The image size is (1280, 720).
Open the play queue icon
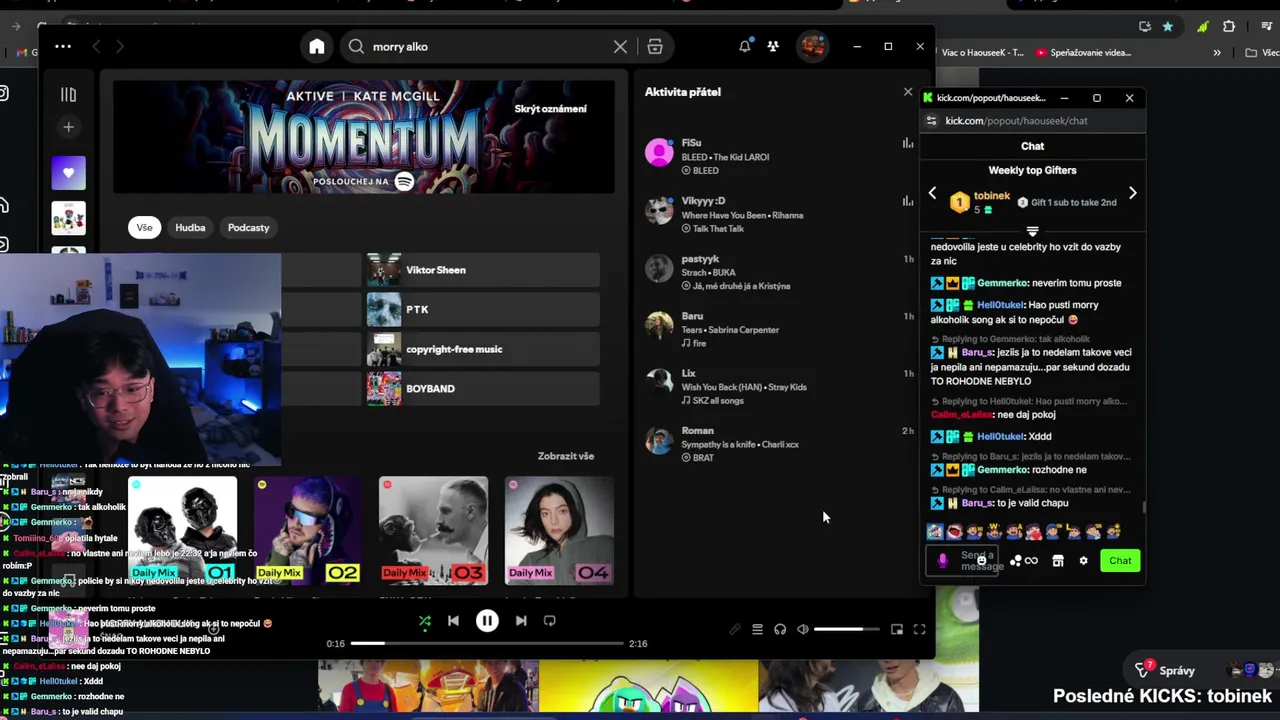pyautogui.click(x=757, y=629)
